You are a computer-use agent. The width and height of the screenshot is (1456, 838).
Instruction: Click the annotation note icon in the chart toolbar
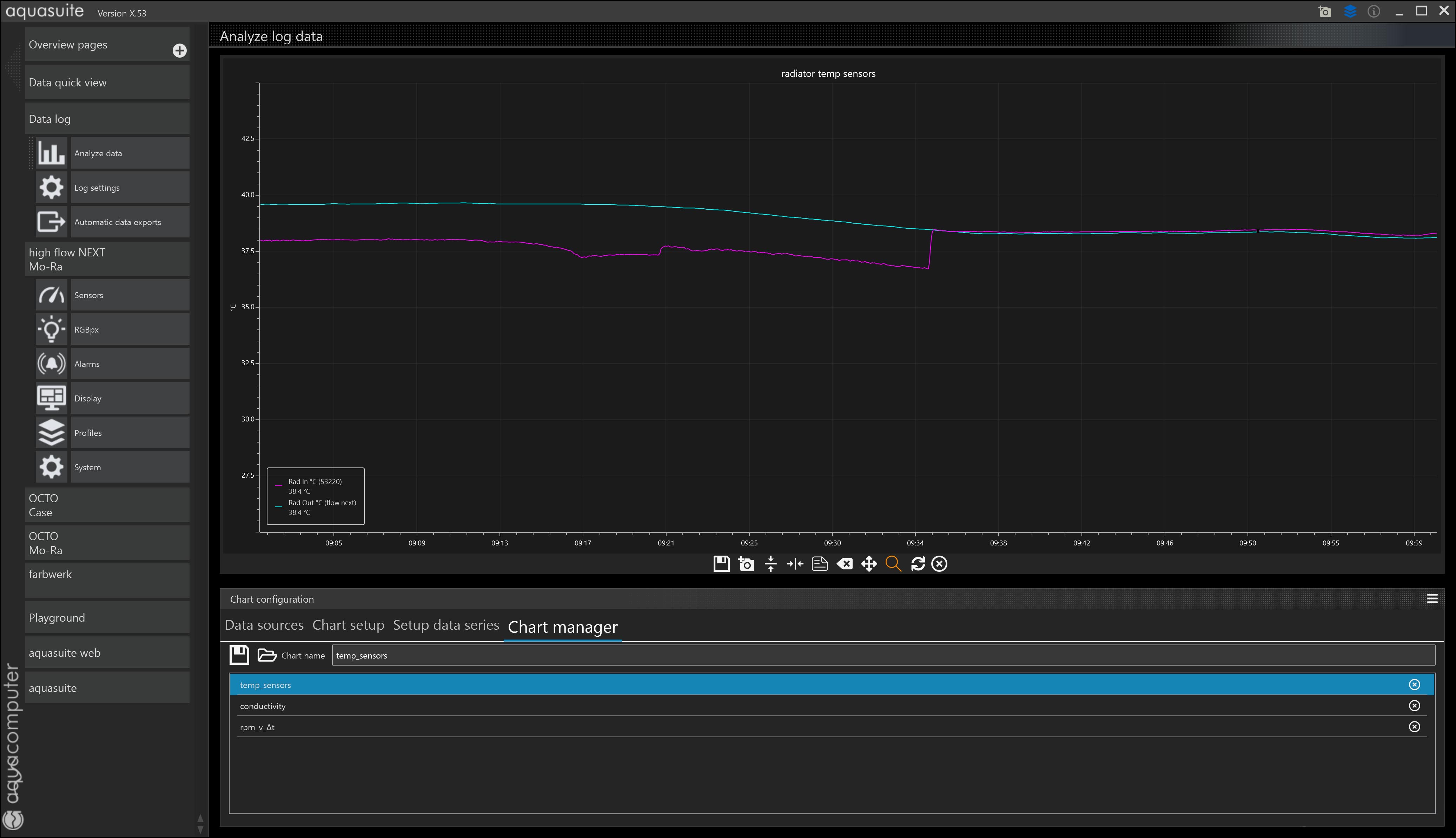pos(819,563)
